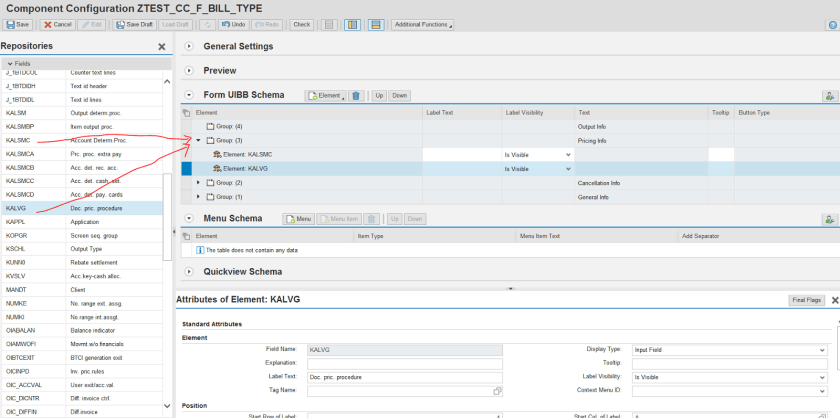
Task: Open the Element dropdown menu button
Action: tap(327, 95)
